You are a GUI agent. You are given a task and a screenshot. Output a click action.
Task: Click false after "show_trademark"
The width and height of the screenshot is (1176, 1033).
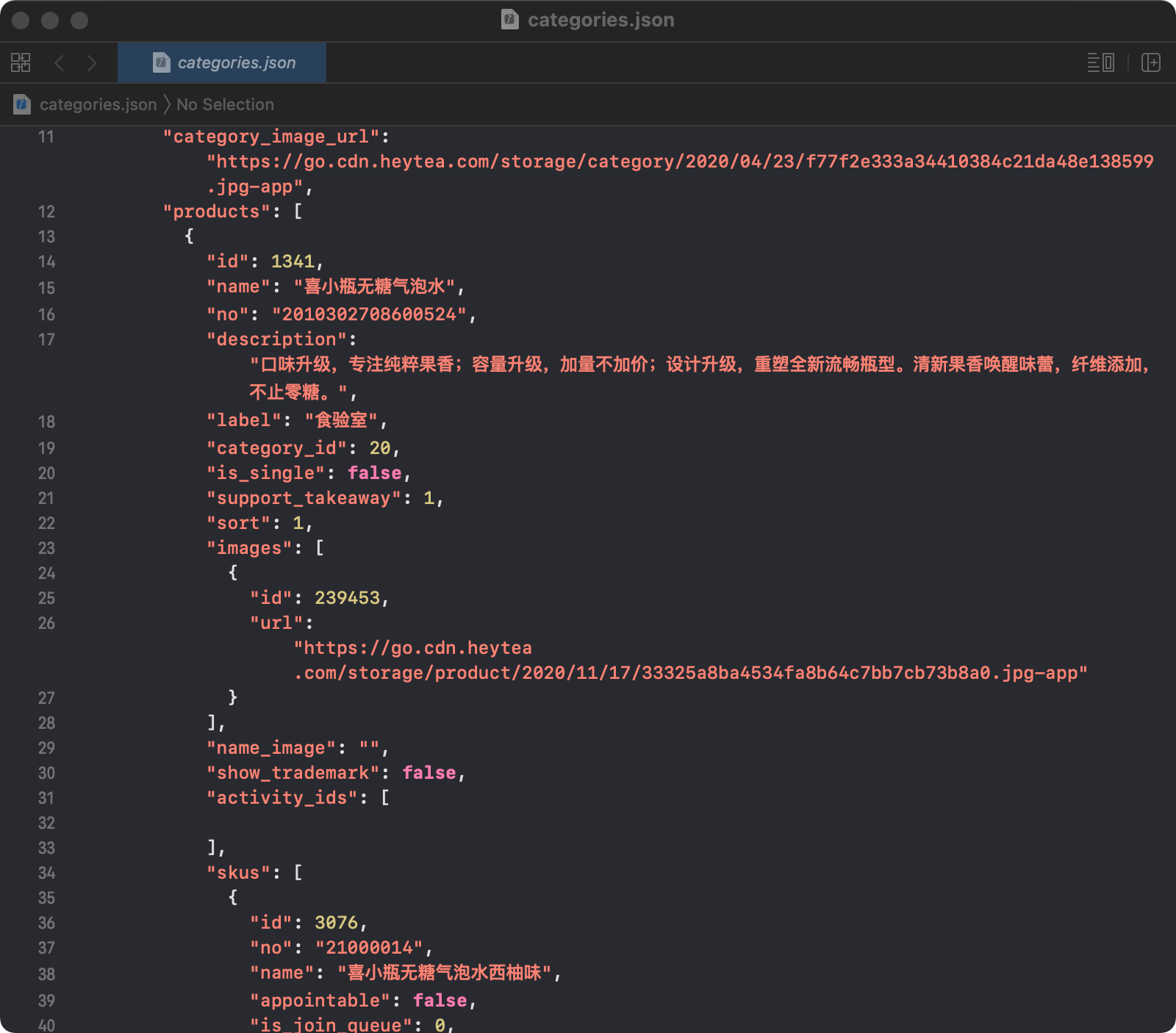coord(429,773)
